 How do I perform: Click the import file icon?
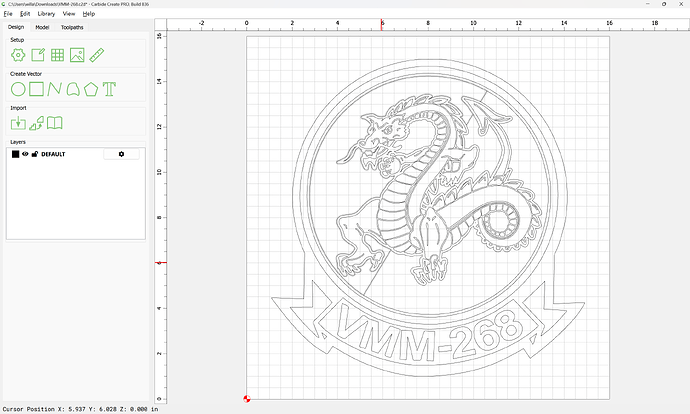tap(18, 123)
